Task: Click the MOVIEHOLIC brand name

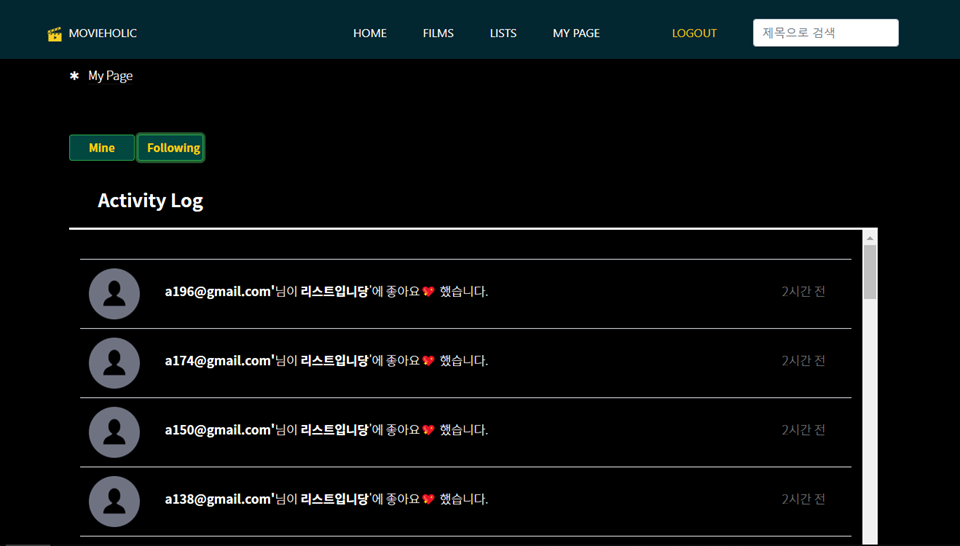Action: tap(103, 33)
